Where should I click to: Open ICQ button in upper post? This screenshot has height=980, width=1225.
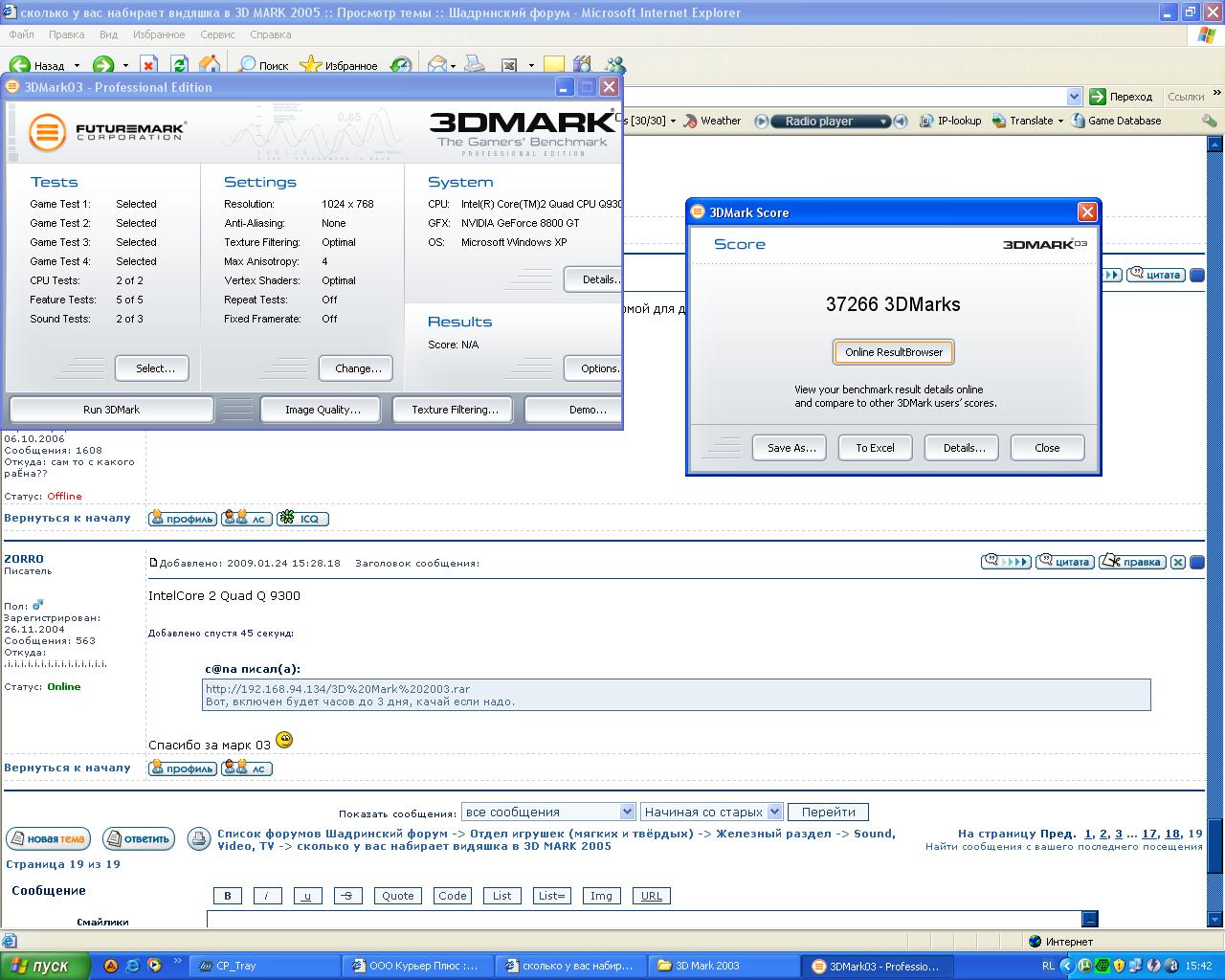pos(302,519)
